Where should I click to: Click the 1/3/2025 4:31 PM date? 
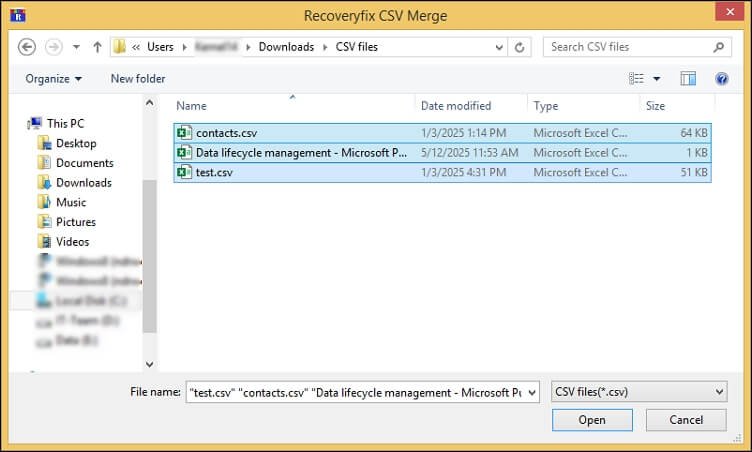point(463,172)
